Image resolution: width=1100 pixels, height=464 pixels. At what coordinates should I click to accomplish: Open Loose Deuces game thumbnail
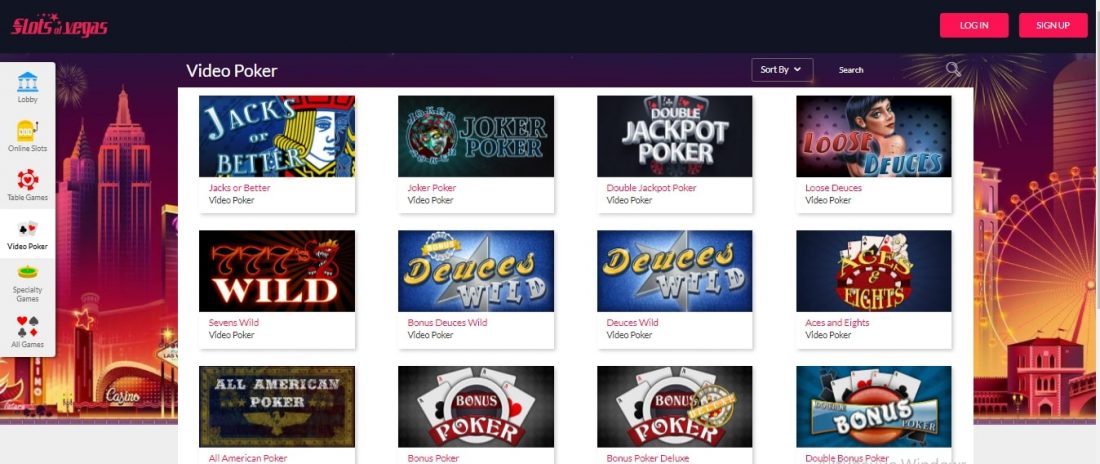click(x=873, y=136)
